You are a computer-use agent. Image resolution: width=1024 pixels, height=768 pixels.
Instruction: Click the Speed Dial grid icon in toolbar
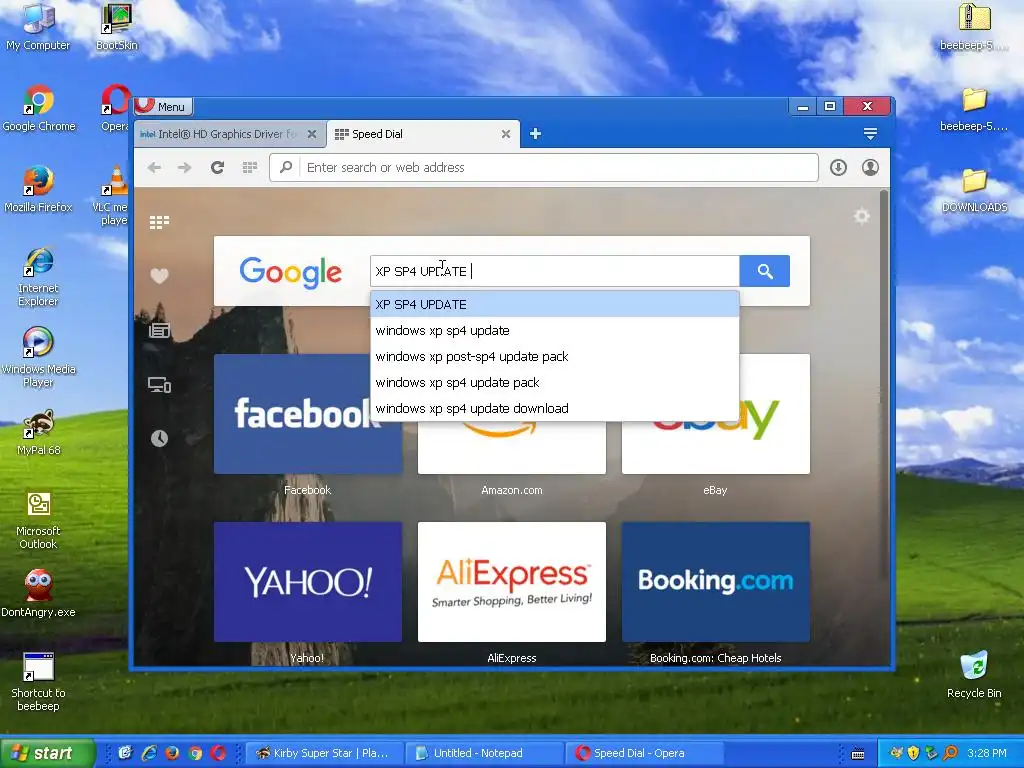249,168
